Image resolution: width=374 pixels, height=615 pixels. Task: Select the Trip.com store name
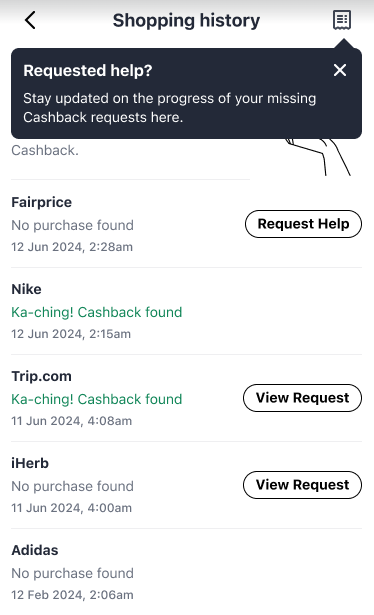42,376
